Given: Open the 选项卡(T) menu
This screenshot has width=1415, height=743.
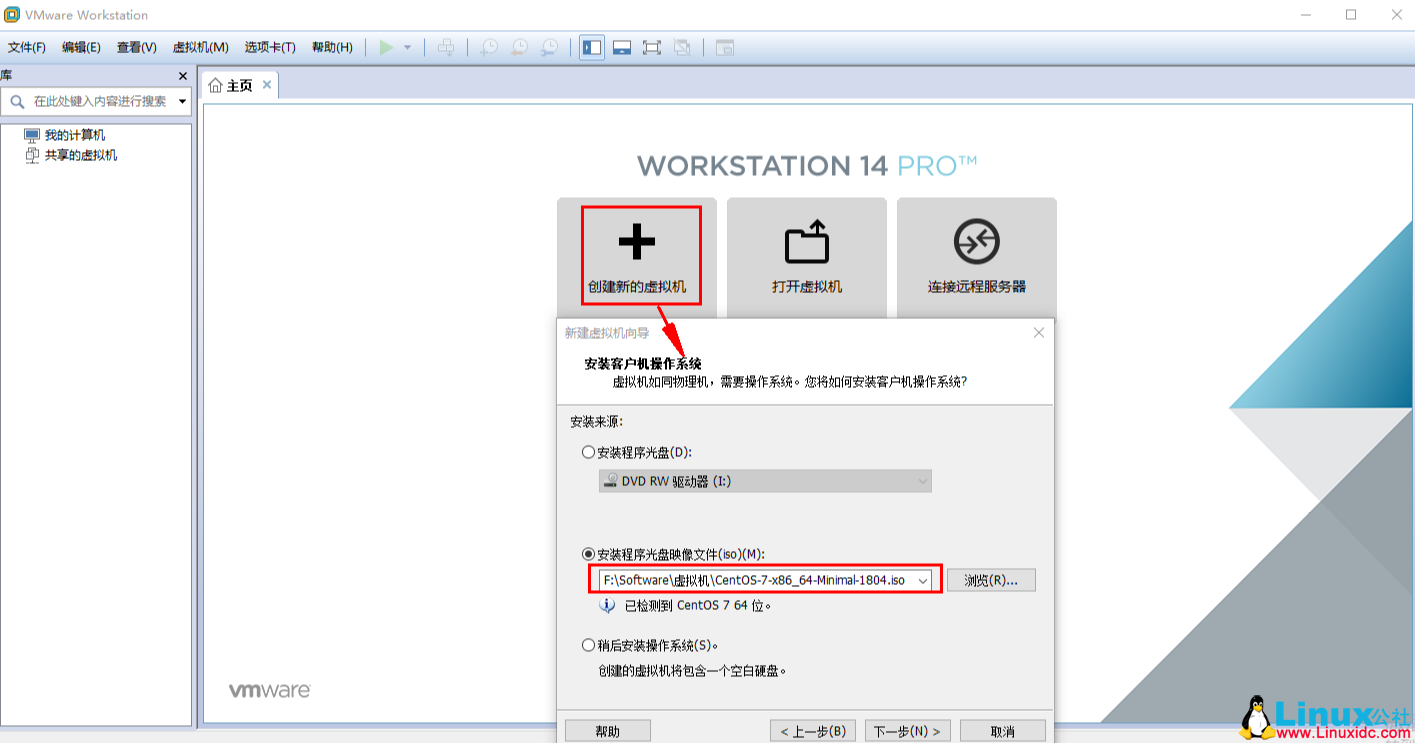Looking at the screenshot, I should tap(270, 47).
